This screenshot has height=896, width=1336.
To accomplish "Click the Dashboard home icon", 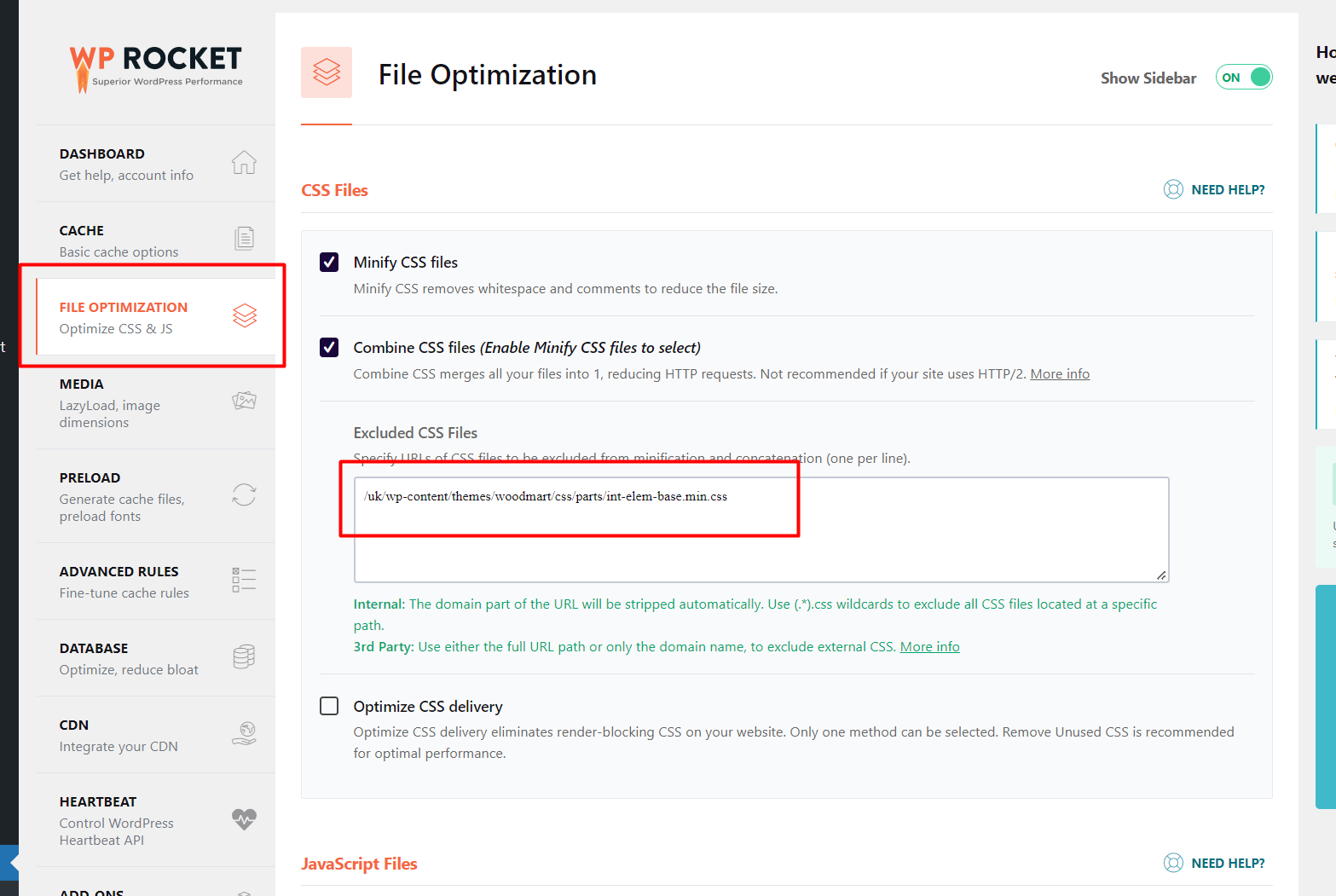I will pos(244,162).
